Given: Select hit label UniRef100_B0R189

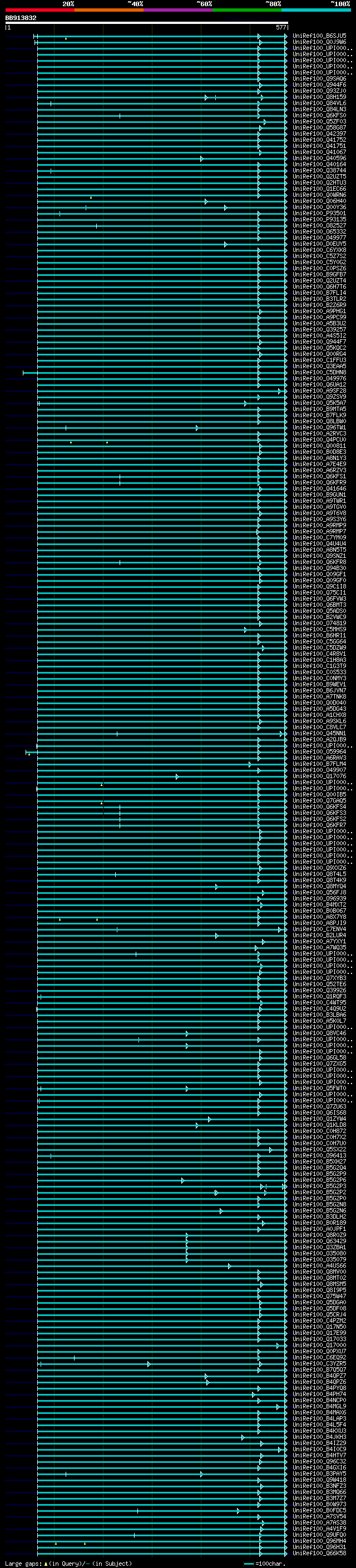Looking at the screenshot, I should click(319, 1223).
